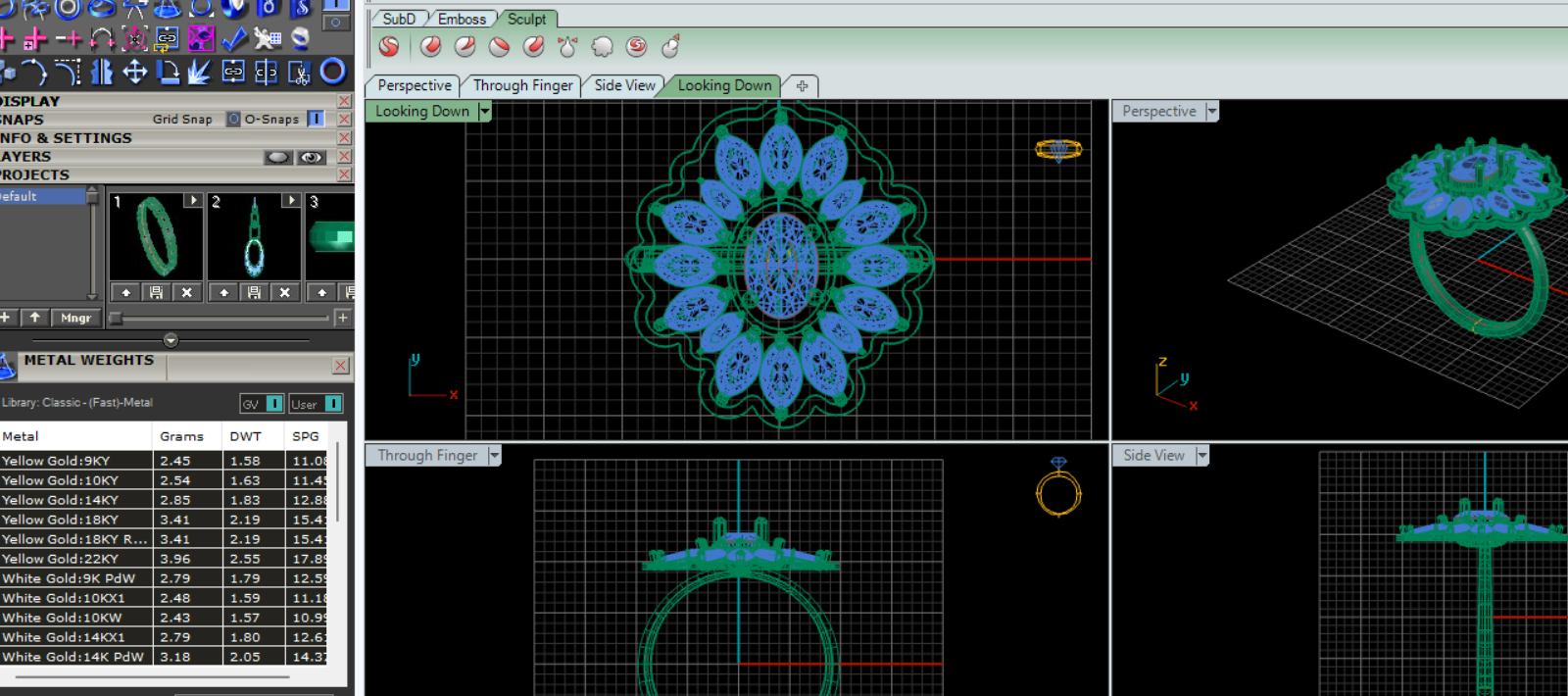Toggle the Grid Snap switch
The height and width of the screenshot is (696, 1568).
pos(233,119)
